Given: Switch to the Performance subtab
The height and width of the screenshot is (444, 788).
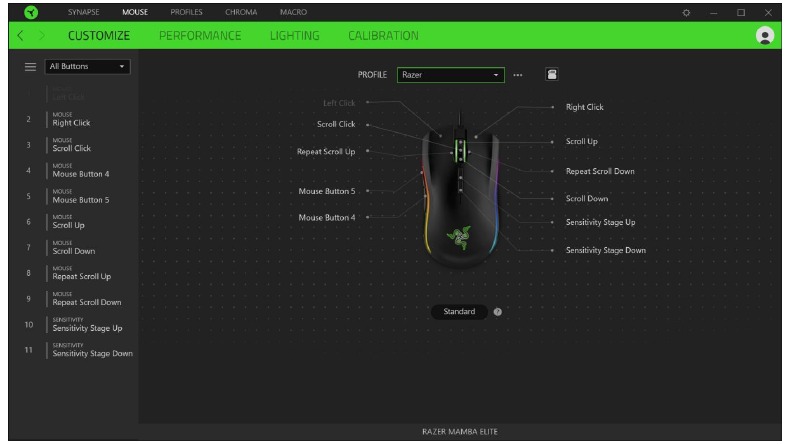Looking at the screenshot, I should tap(200, 36).
